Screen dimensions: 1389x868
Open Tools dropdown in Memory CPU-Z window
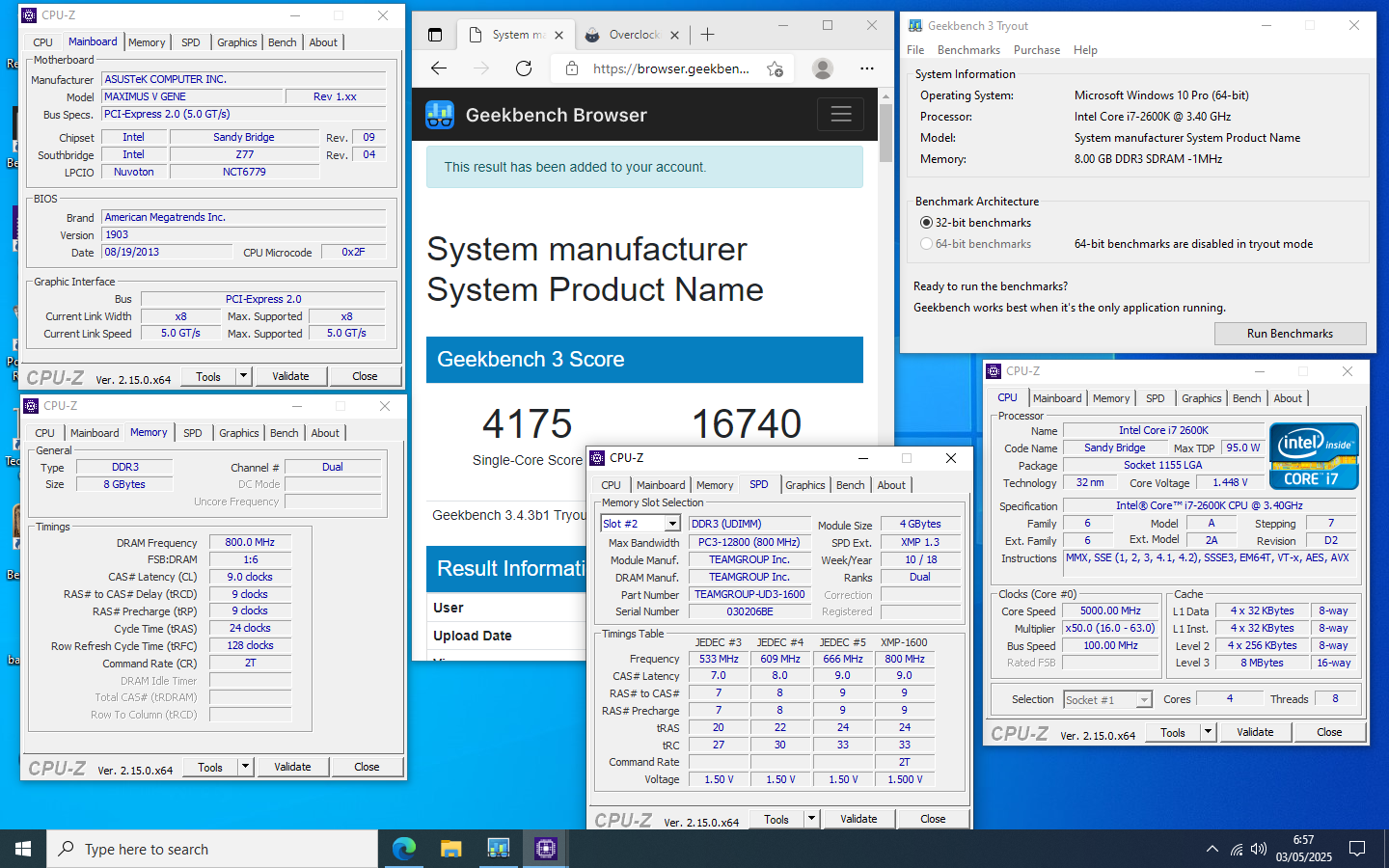pyautogui.click(x=246, y=767)
